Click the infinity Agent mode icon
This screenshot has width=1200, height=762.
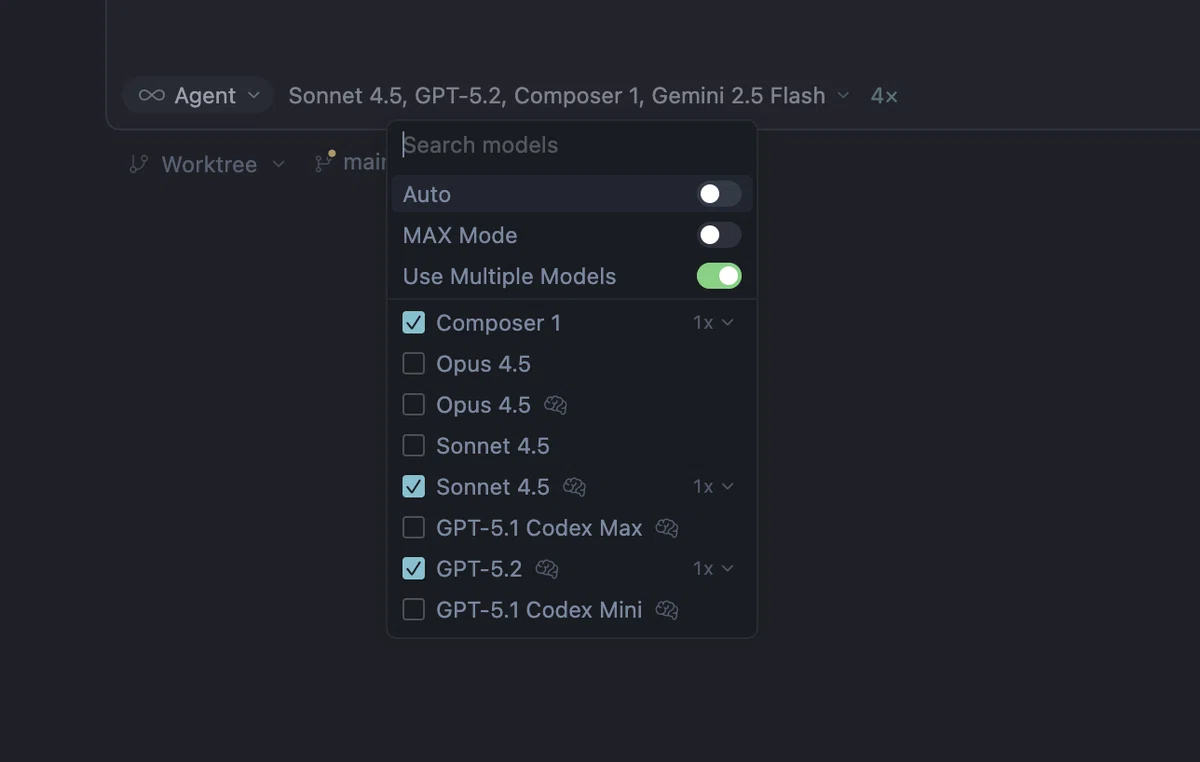coord(152,96)
